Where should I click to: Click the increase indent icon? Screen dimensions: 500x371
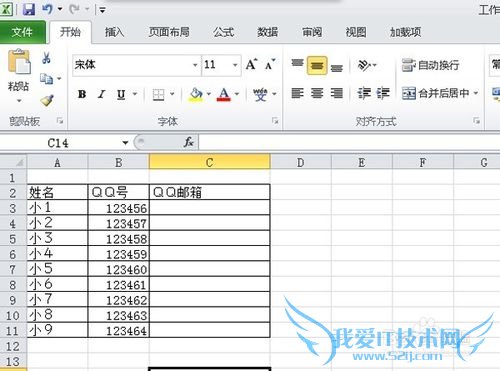click(x=383, y=93)
